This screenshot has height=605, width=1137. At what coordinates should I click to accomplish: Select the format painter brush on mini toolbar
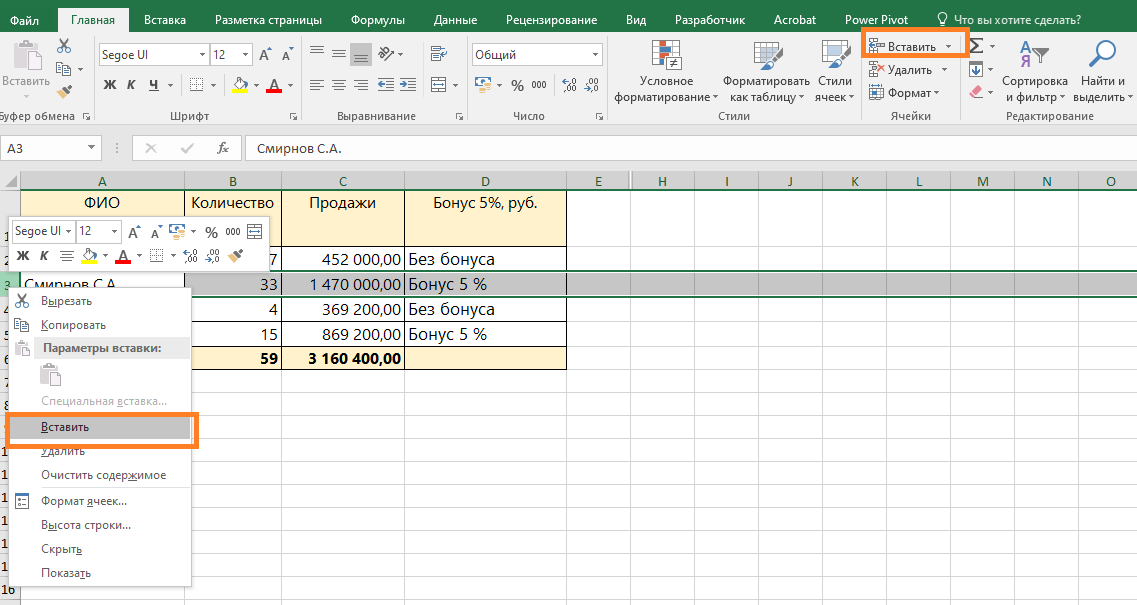236,255
